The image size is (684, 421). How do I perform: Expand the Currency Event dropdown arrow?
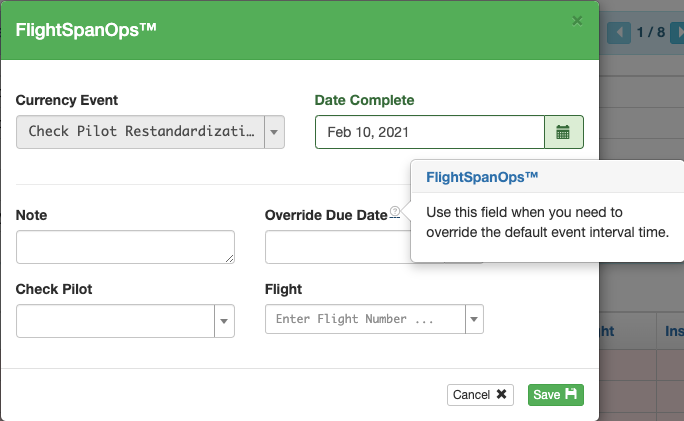[274, 132]
